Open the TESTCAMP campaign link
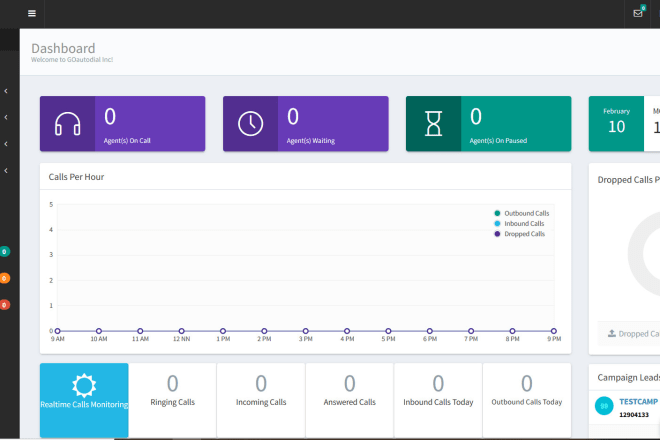The image size is (660, 440). pyautogui.click(x=638, y=402)
